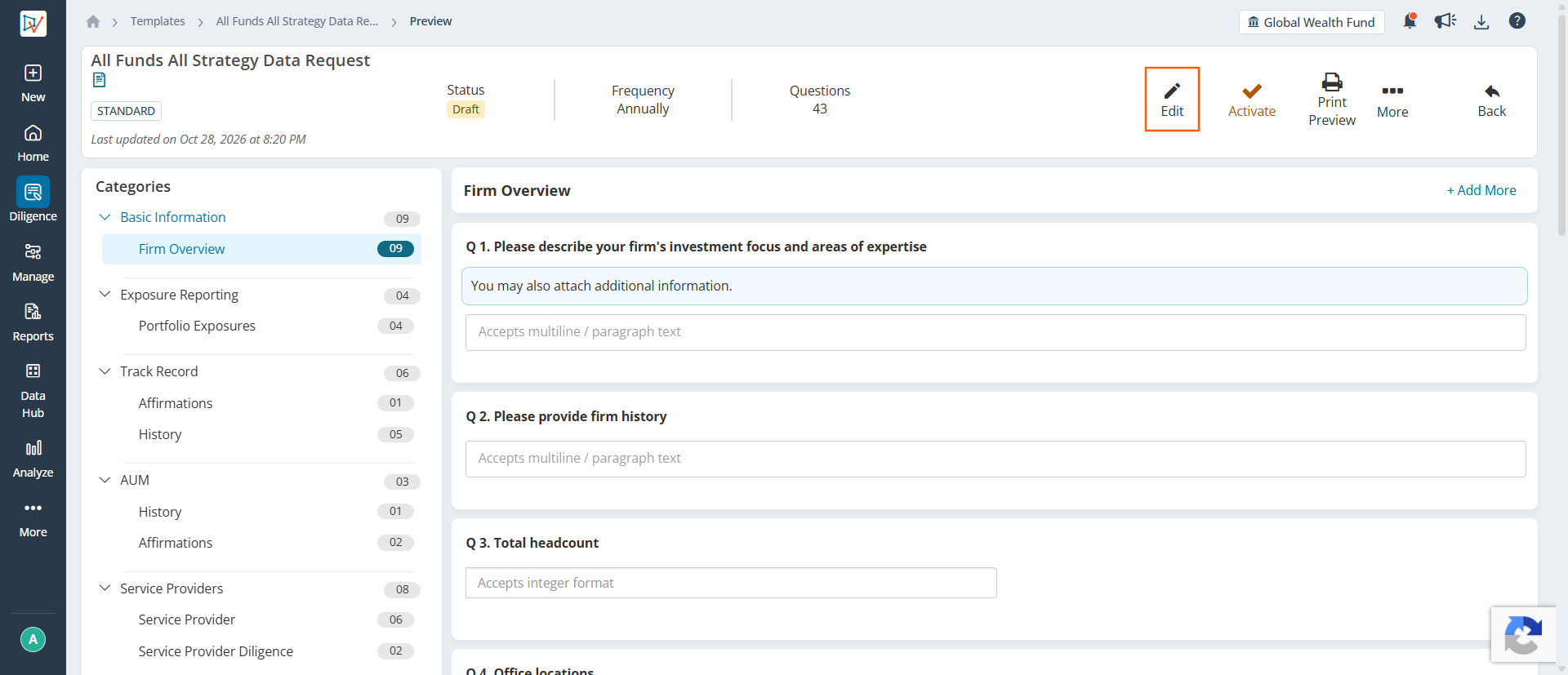Click the STANDARD tag
The width and height of the screenshot is (1568, 675).
point(126,111)
